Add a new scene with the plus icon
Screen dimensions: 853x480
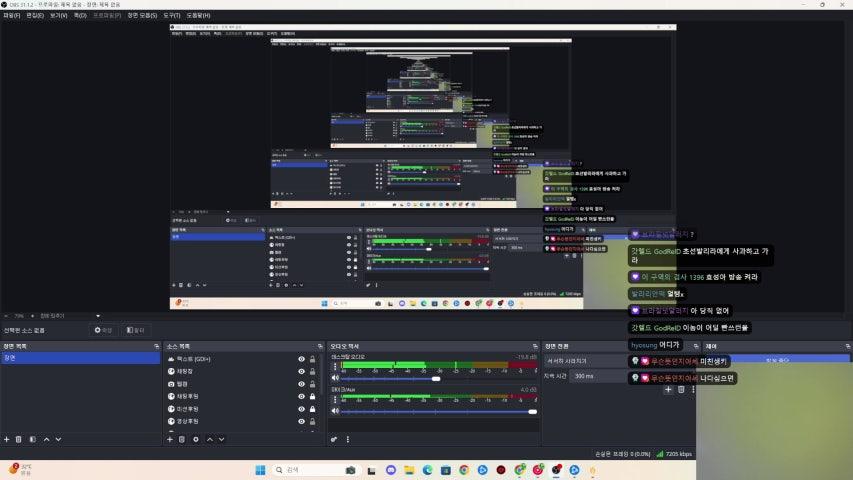coord(7,439)
